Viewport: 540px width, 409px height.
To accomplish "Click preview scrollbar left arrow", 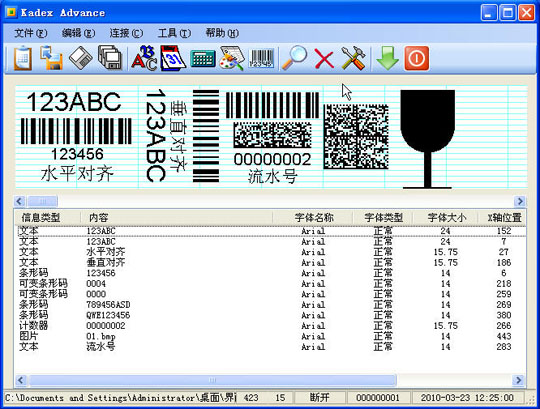I will 20,201.
